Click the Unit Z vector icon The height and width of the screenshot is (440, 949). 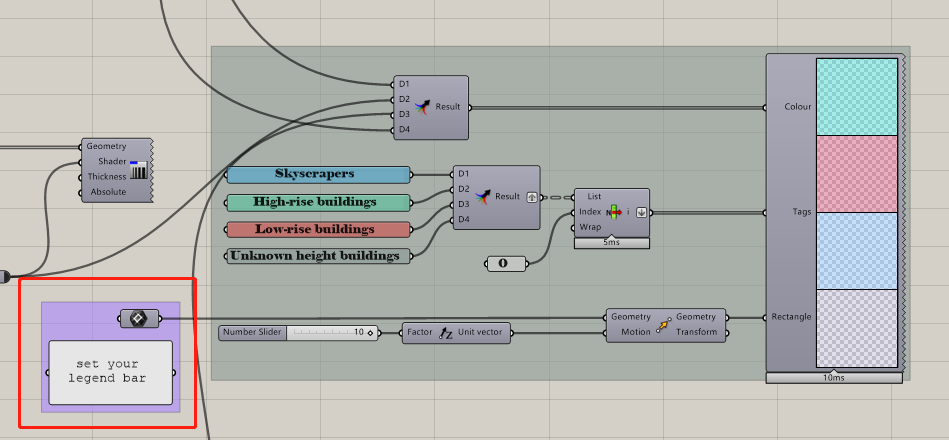click(x=445, y=332)
